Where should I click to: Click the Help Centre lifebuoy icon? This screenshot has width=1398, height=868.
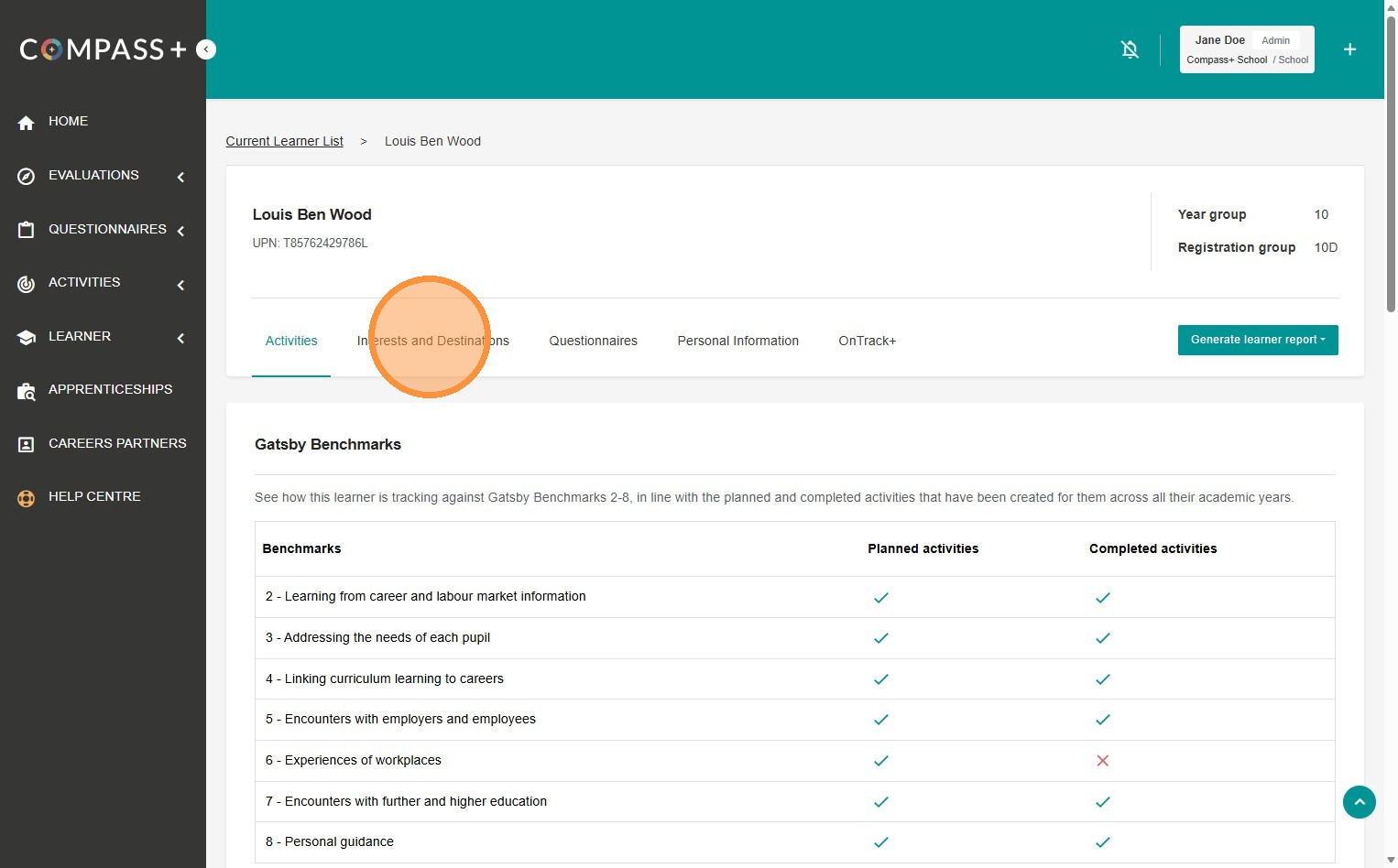pos(26,499)
